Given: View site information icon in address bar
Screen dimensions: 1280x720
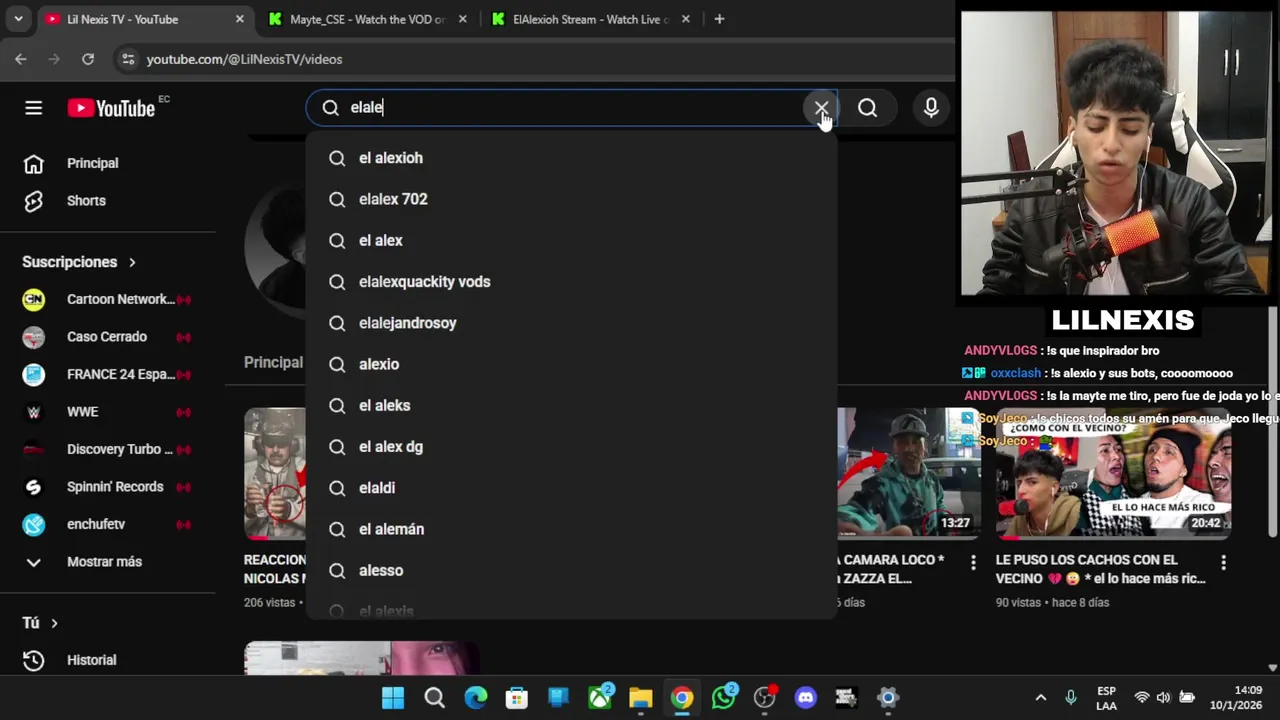Looking at the screenshot, I should point(127,59).
